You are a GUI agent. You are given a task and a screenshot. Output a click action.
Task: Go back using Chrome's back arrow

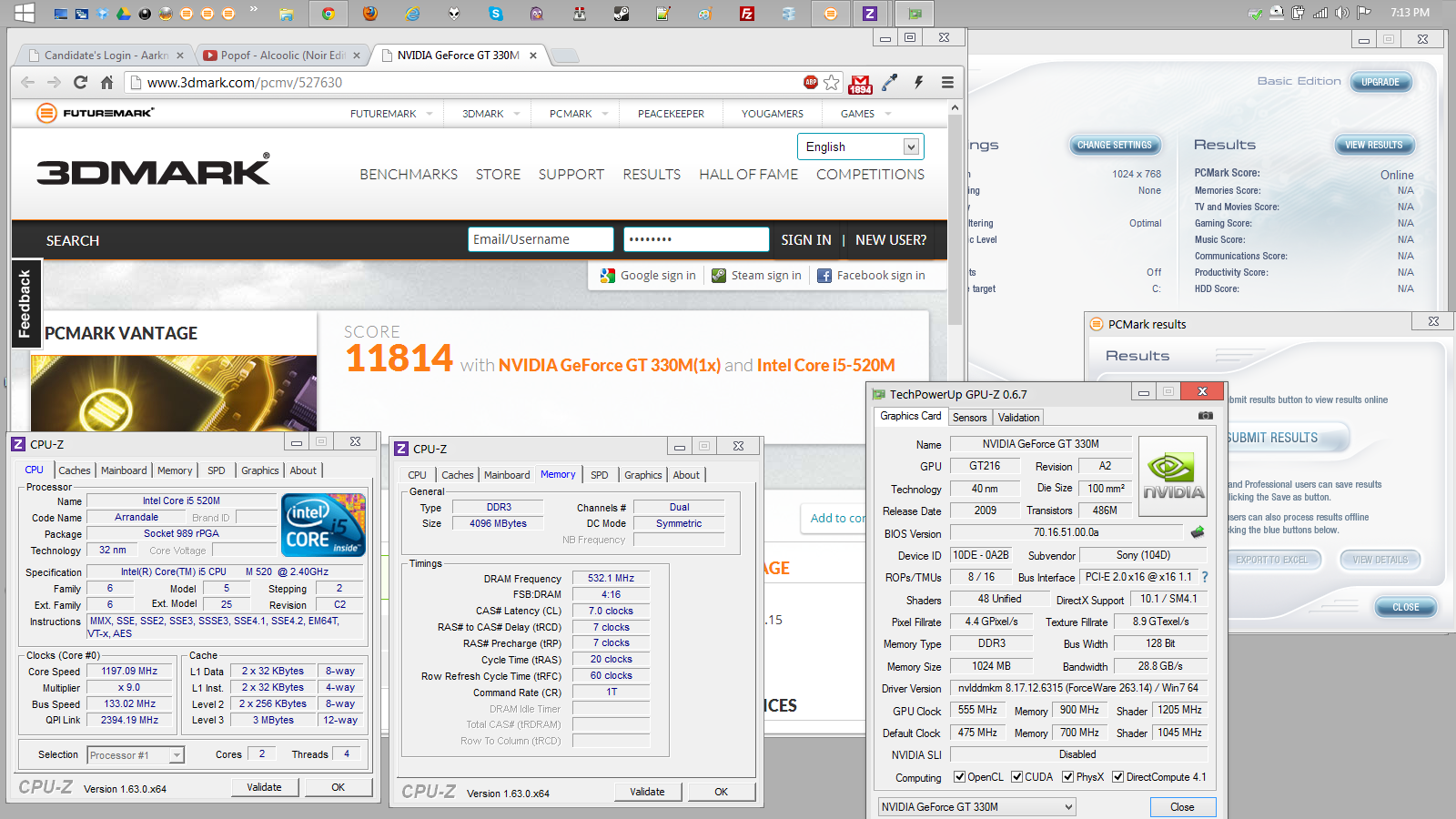27,82
